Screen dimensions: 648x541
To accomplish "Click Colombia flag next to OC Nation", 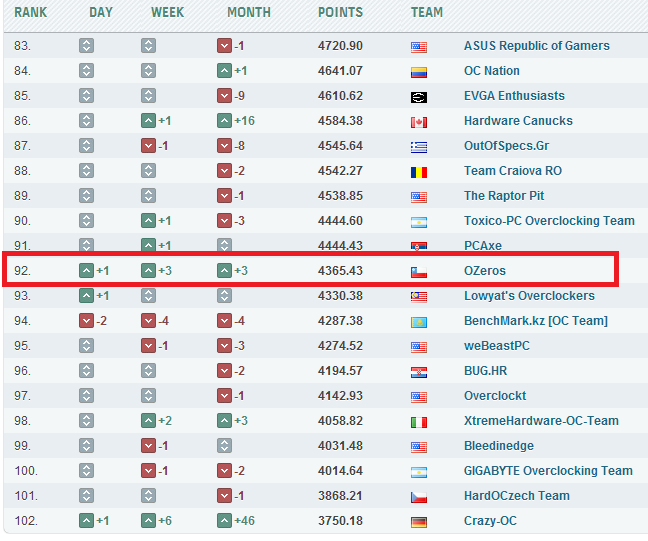I will (419, 72).
